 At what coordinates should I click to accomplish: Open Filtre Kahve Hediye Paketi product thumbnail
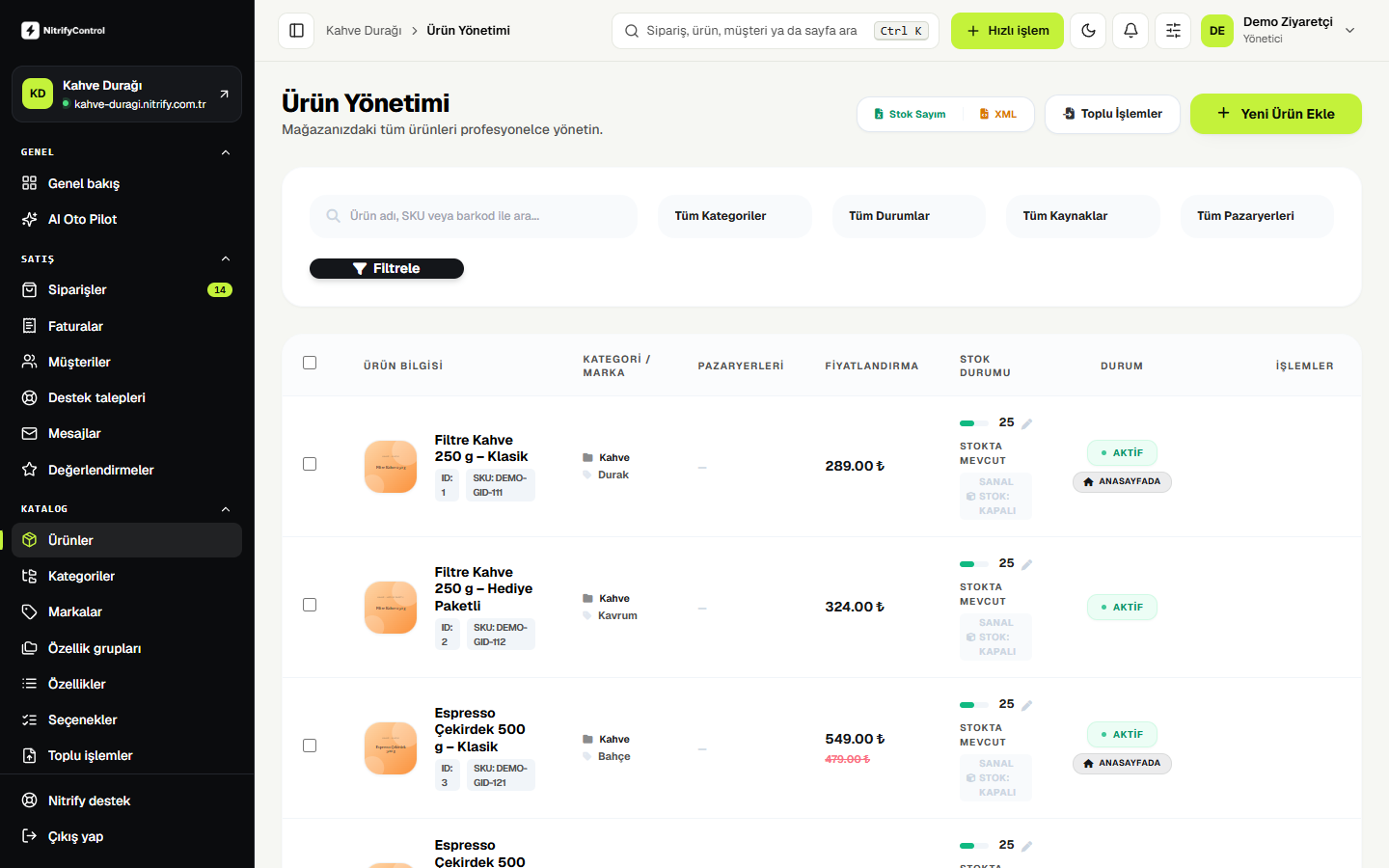[391, 608]
